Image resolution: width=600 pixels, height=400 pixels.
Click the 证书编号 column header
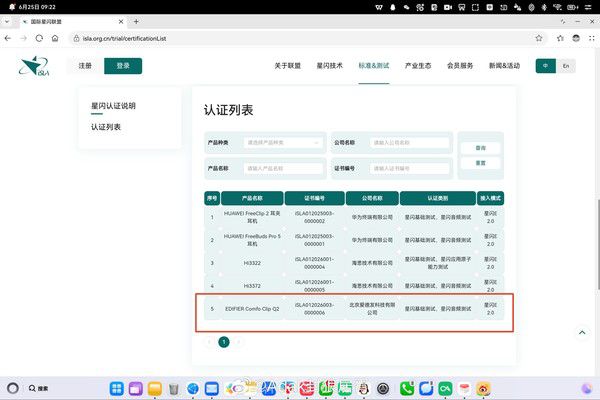click(315, 198)
